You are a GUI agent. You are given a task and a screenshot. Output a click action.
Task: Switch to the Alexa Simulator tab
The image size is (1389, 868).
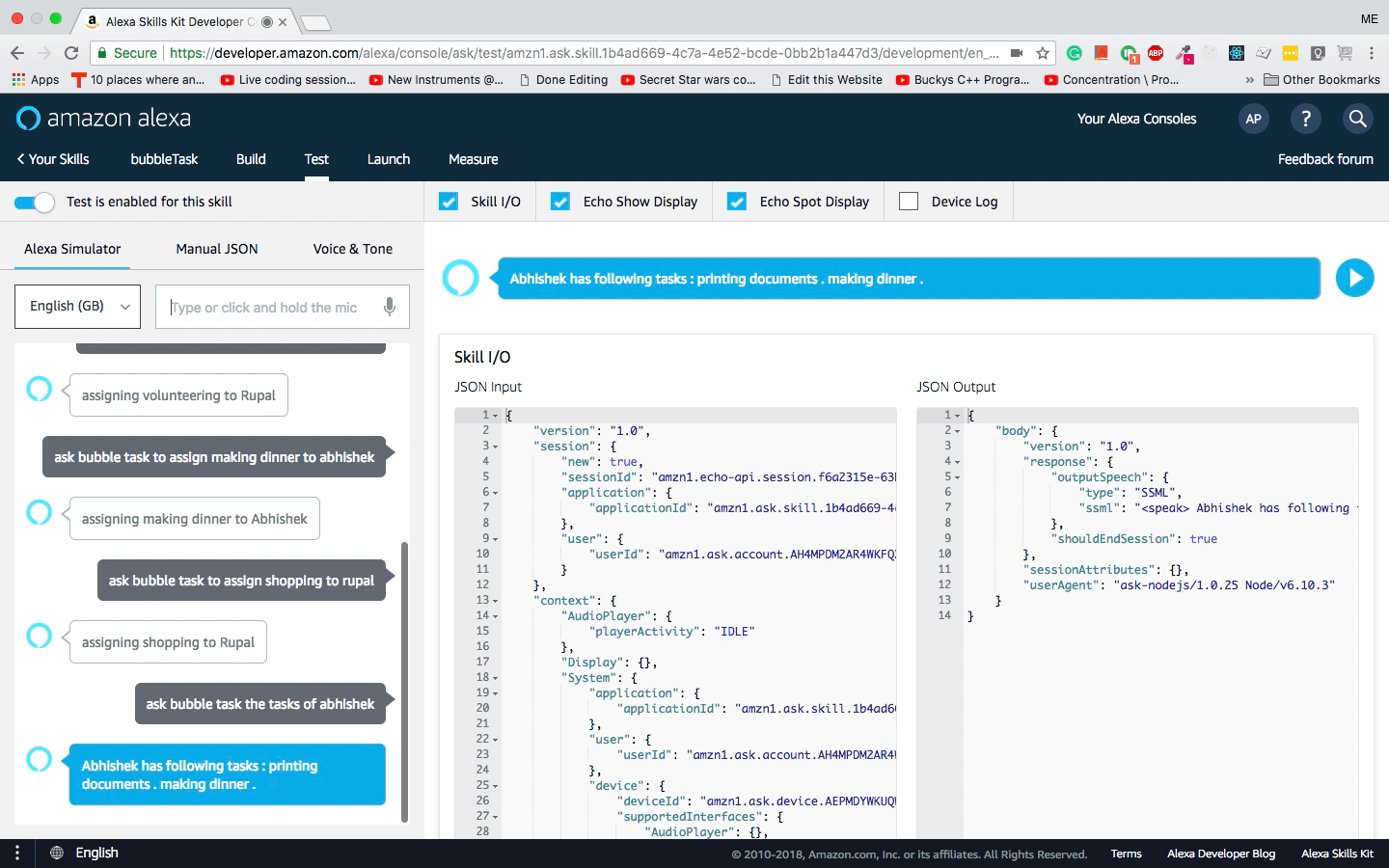pos(72,249)
